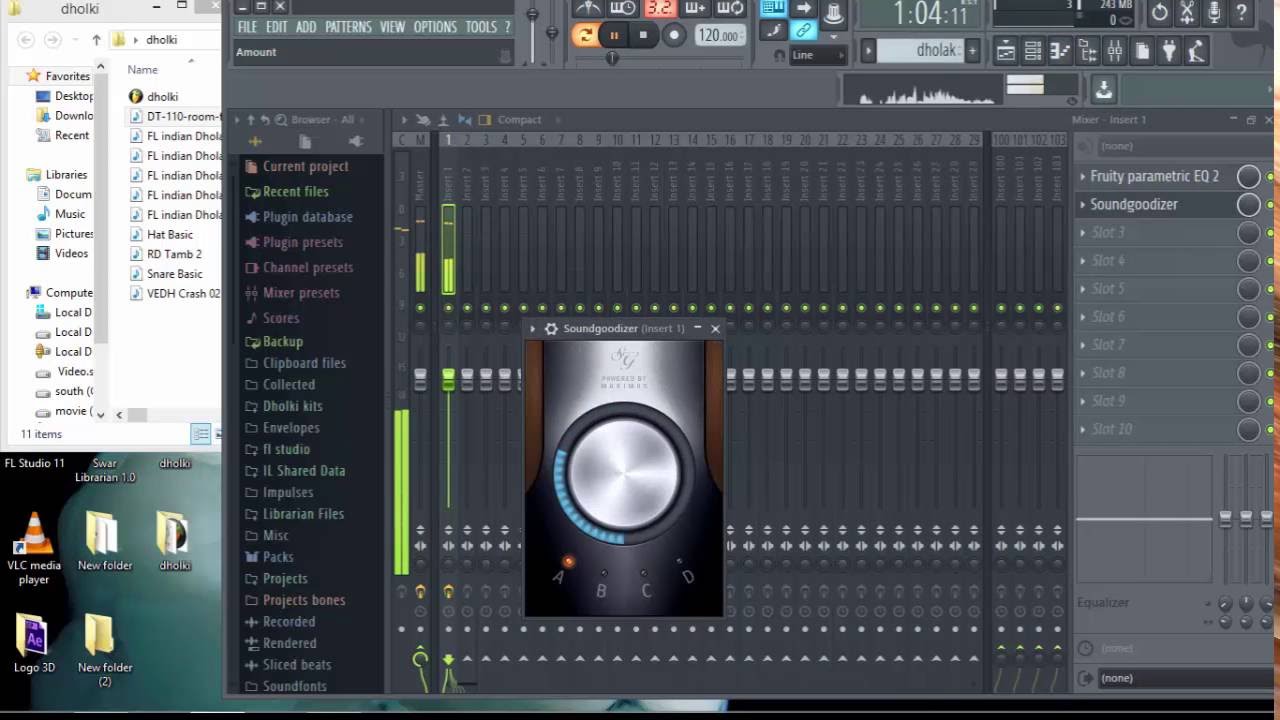Click the one-click audio recording microphone icon

coord(1214,13)
